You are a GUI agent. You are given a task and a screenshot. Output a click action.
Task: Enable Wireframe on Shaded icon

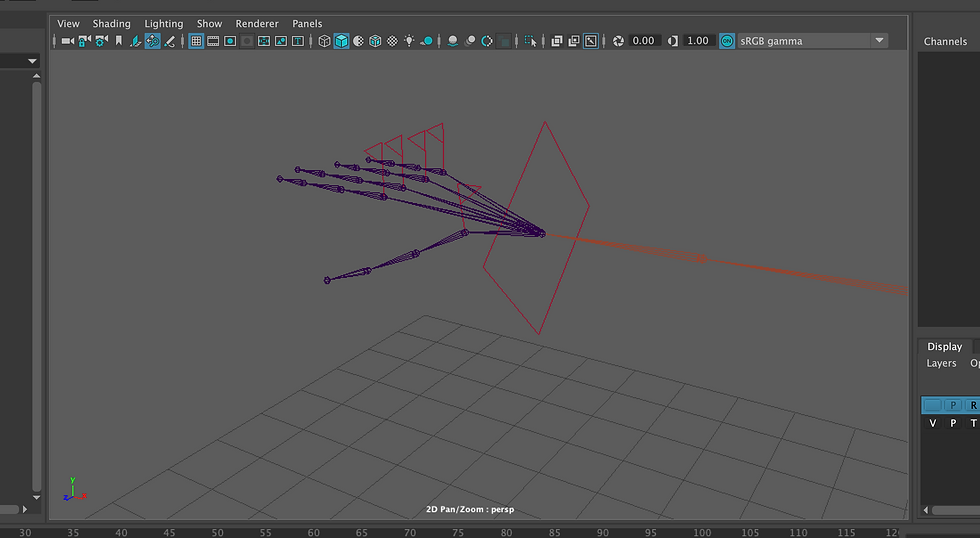375,41
